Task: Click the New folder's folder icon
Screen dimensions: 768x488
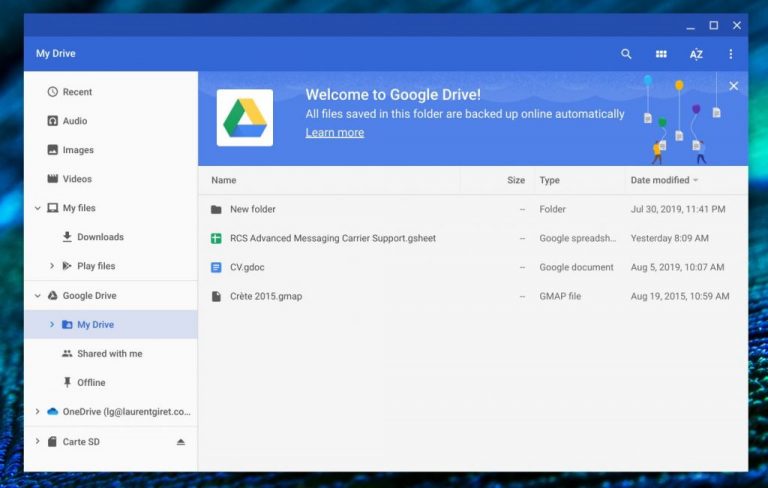Action: pyautogui.click(x=216, y=209)
